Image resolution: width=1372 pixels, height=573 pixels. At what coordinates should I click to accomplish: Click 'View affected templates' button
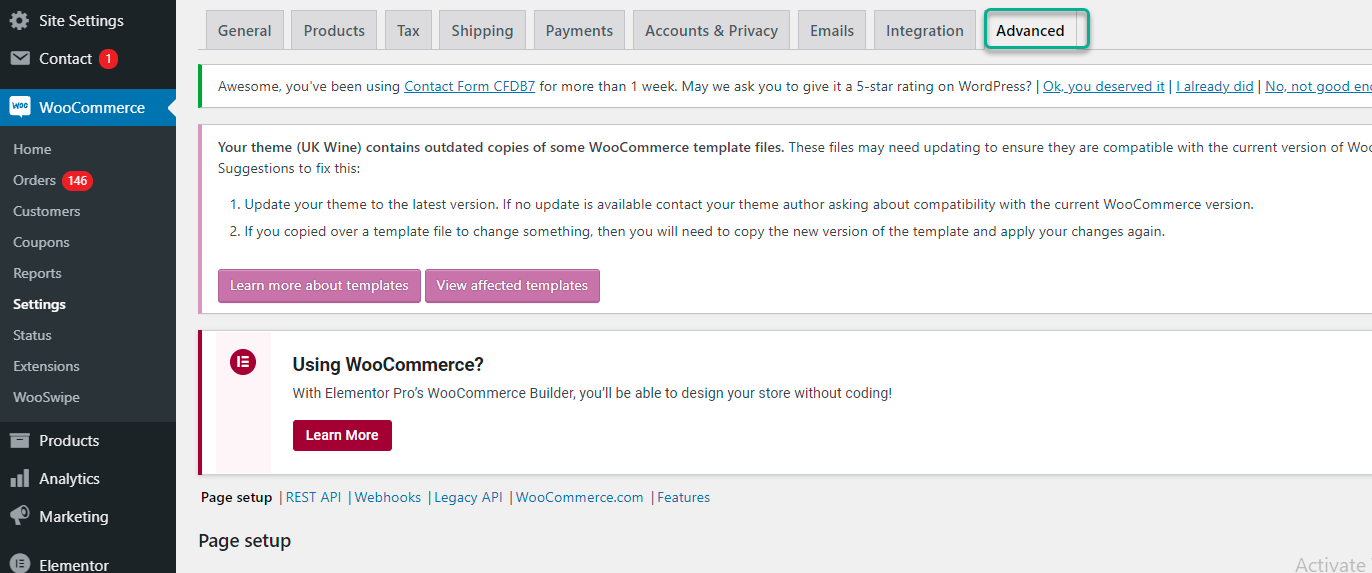click(512, 285)
